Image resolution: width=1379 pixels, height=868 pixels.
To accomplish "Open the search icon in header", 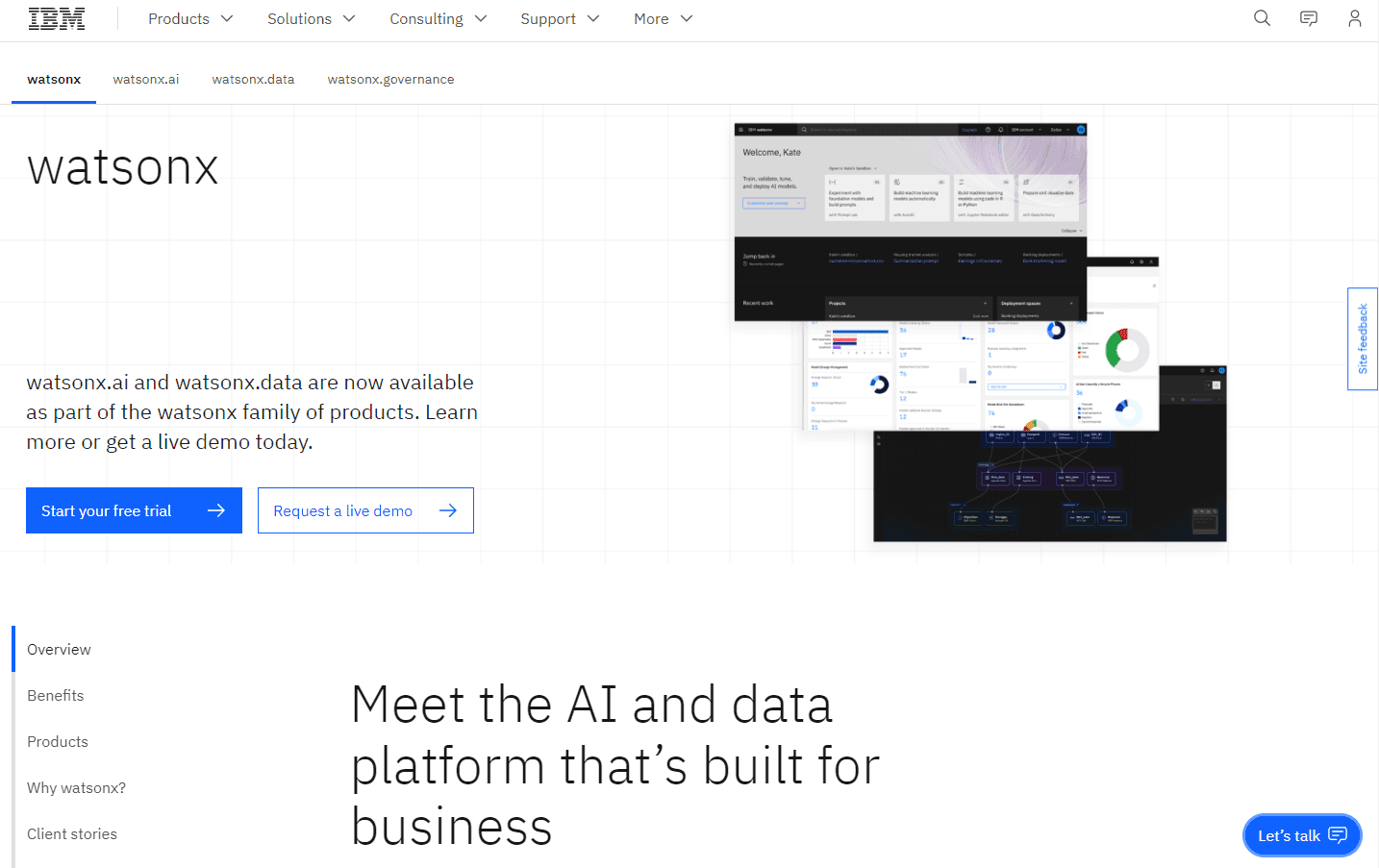I will tap(1263, 18).
